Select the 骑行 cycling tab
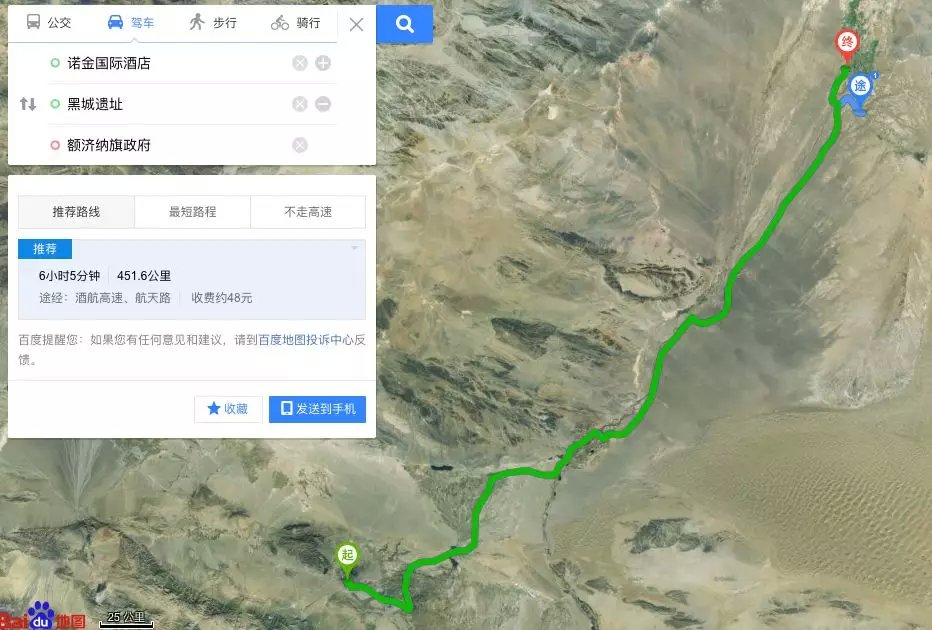 [x=295, y=23]
